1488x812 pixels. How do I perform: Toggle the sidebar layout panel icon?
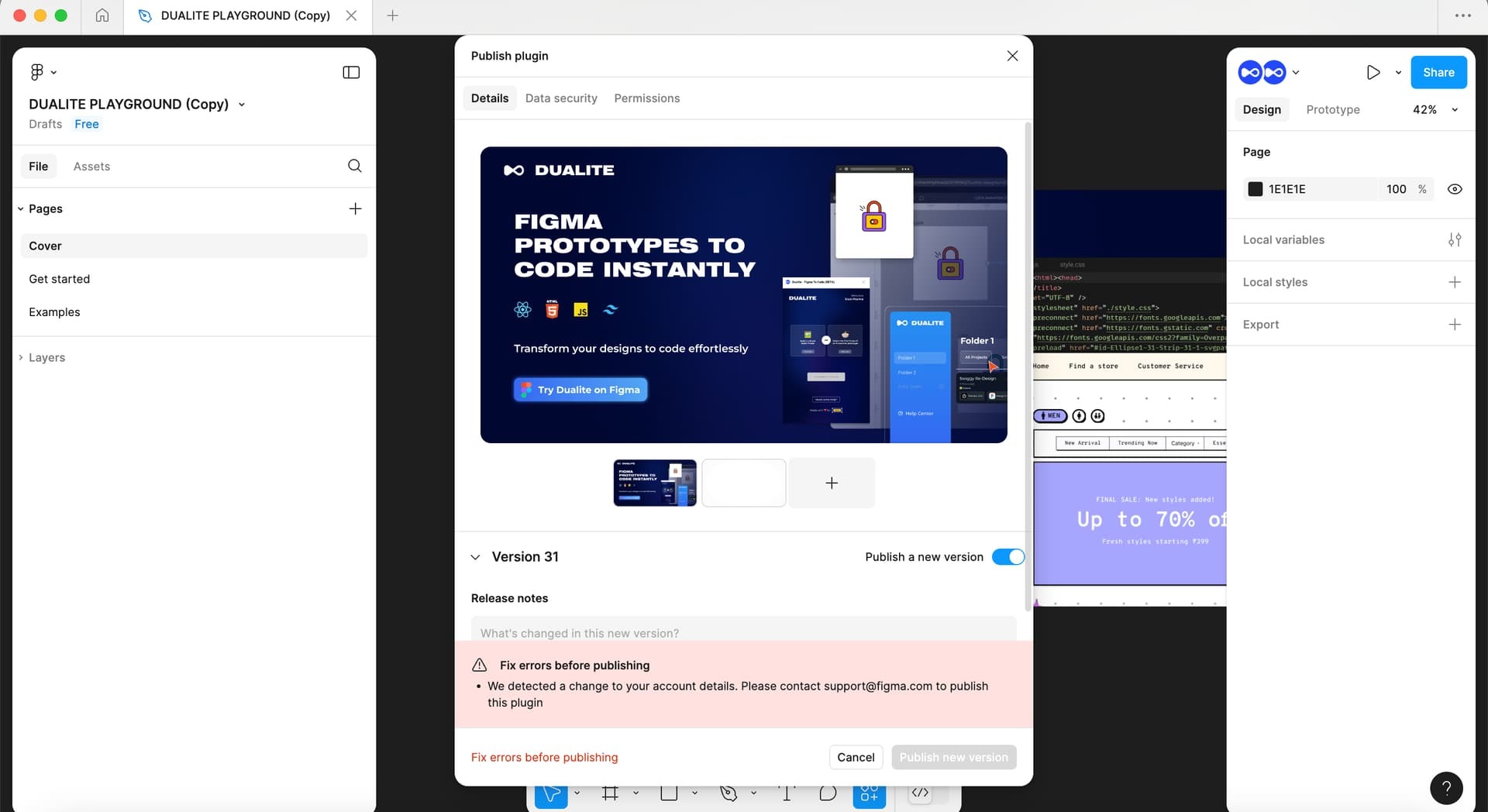point(351,72)
